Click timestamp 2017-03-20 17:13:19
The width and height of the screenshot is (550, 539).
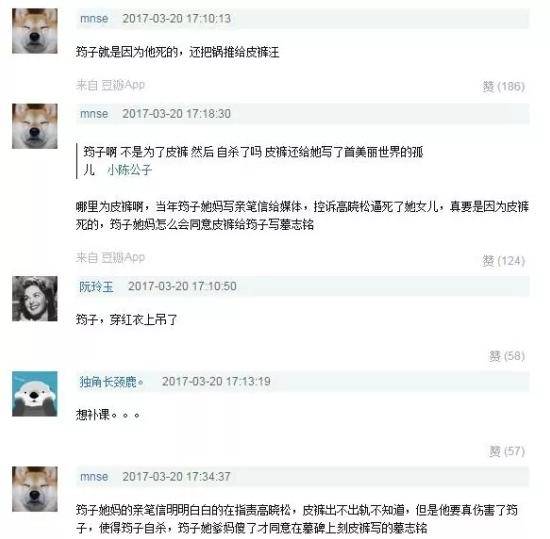coord(216,382)
